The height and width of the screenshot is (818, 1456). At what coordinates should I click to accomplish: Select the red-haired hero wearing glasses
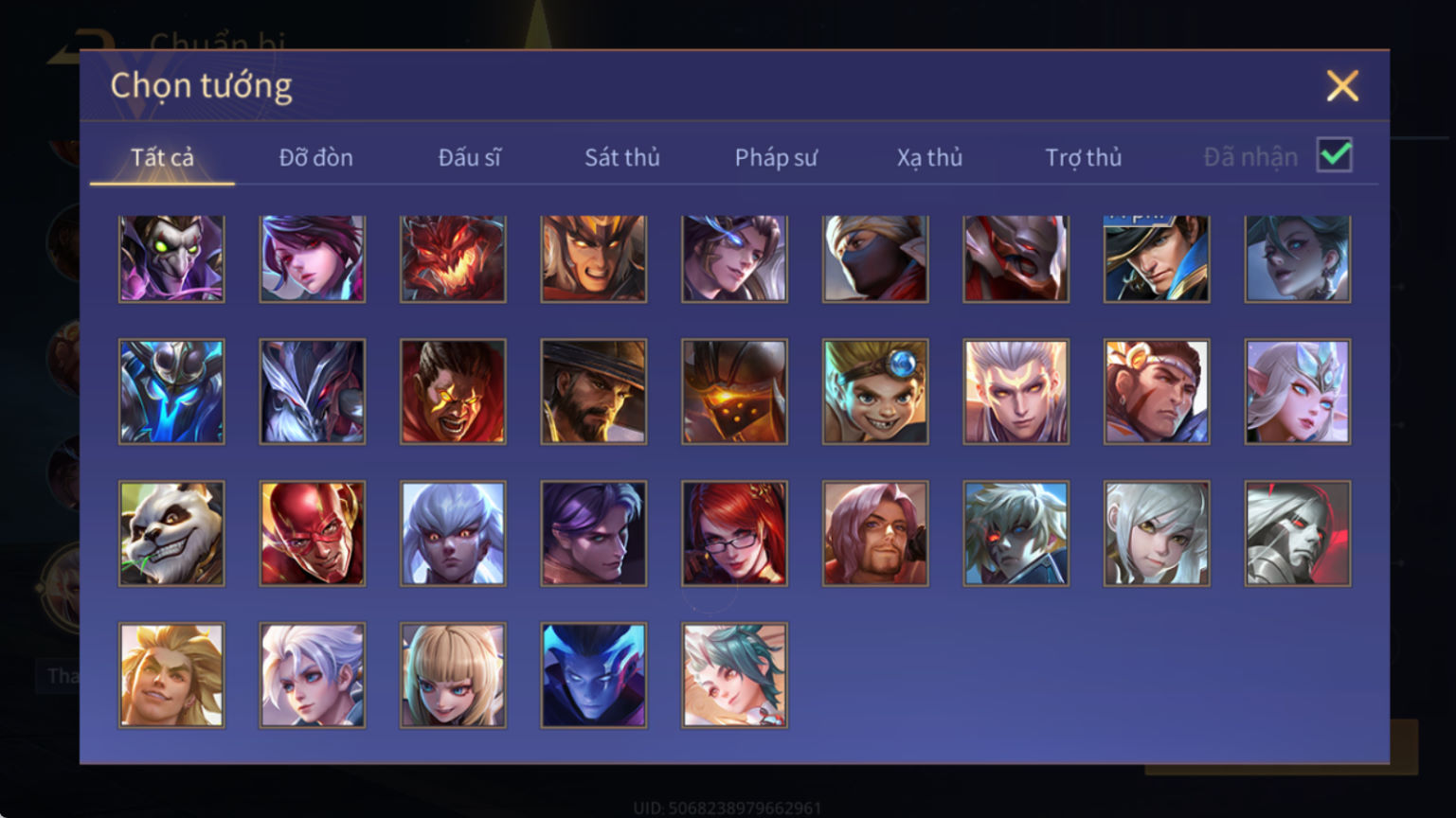pyautogui.click(x=734, y=533)
